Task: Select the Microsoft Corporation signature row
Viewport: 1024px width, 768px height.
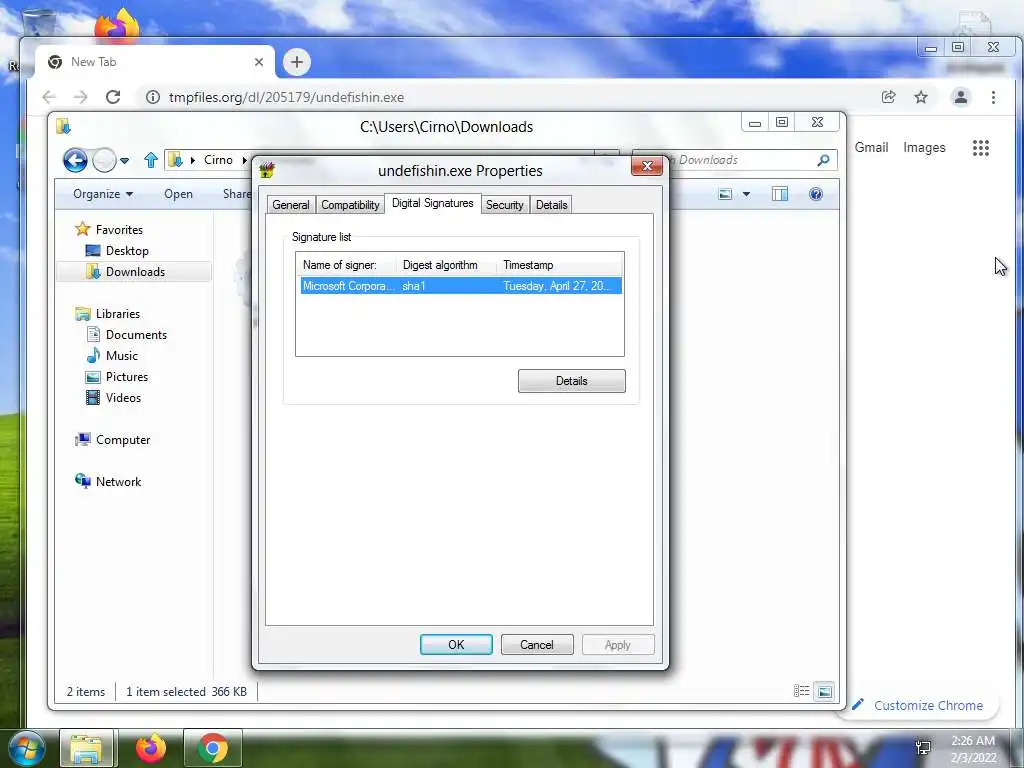Action: 460,286
